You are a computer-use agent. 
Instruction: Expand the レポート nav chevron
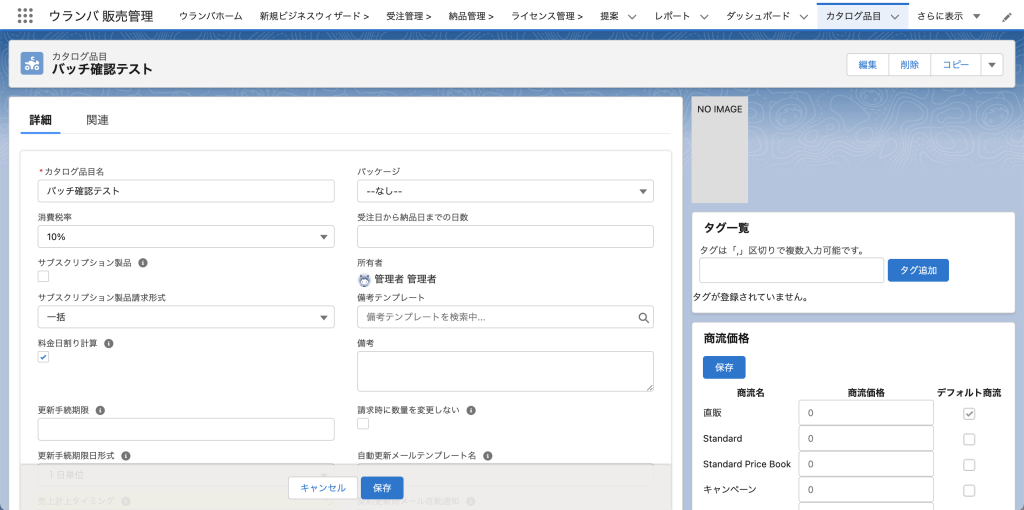coord(703,16)
